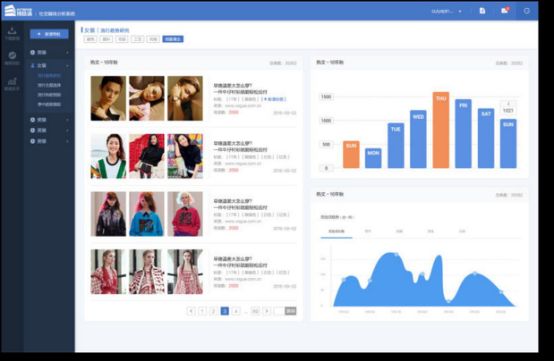This screenshot has width=554, height=361.
Task: Open the download icon in left rail
Action: pyautogui.click(x=12, y=31)
